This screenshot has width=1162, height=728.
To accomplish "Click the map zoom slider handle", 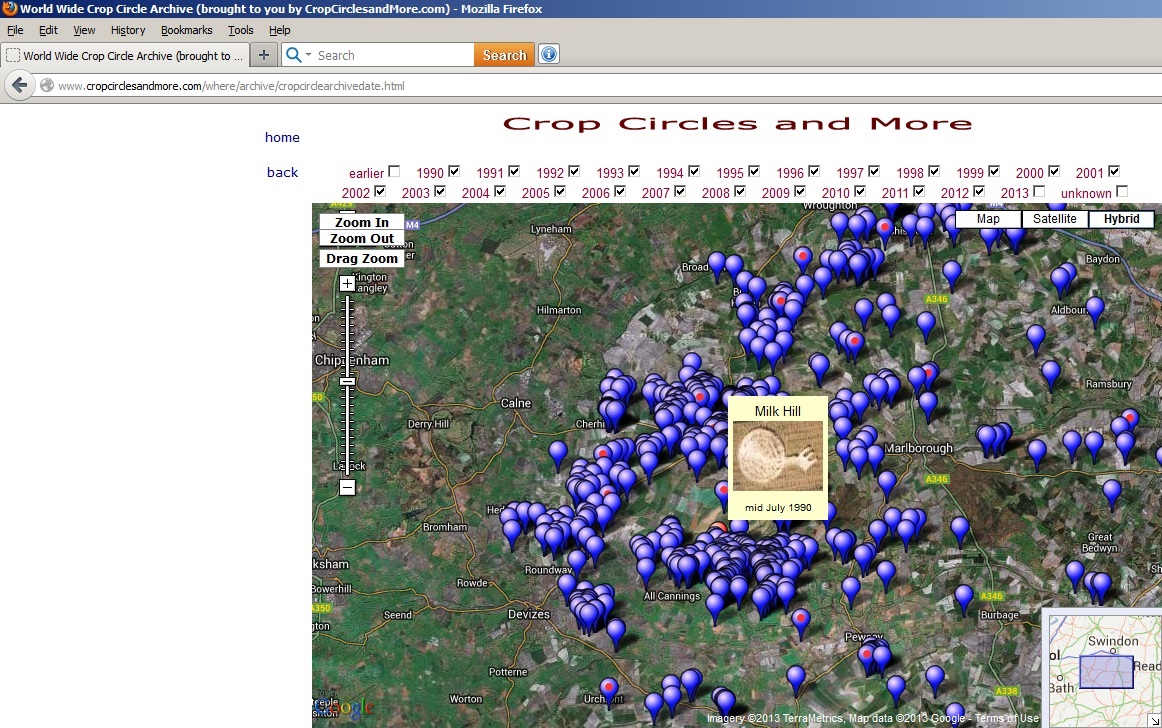I will click(347, 381).
